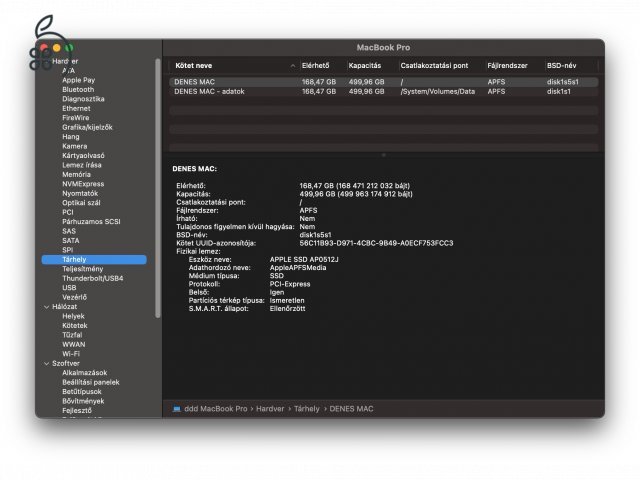Sort by Kötet neve column header

[x=193, y=65]
